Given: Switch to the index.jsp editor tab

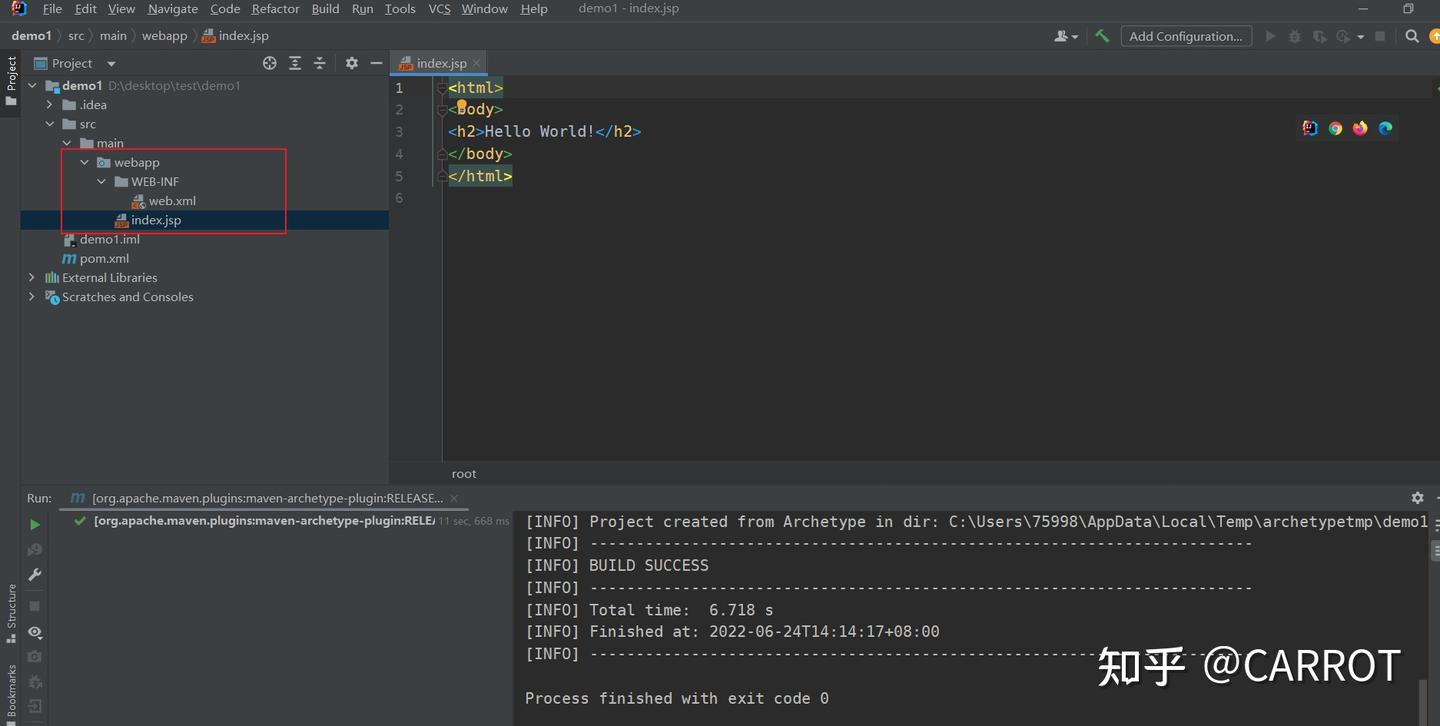Looking at the screenshot, I should pyautogui.click(x=441, y=63).
